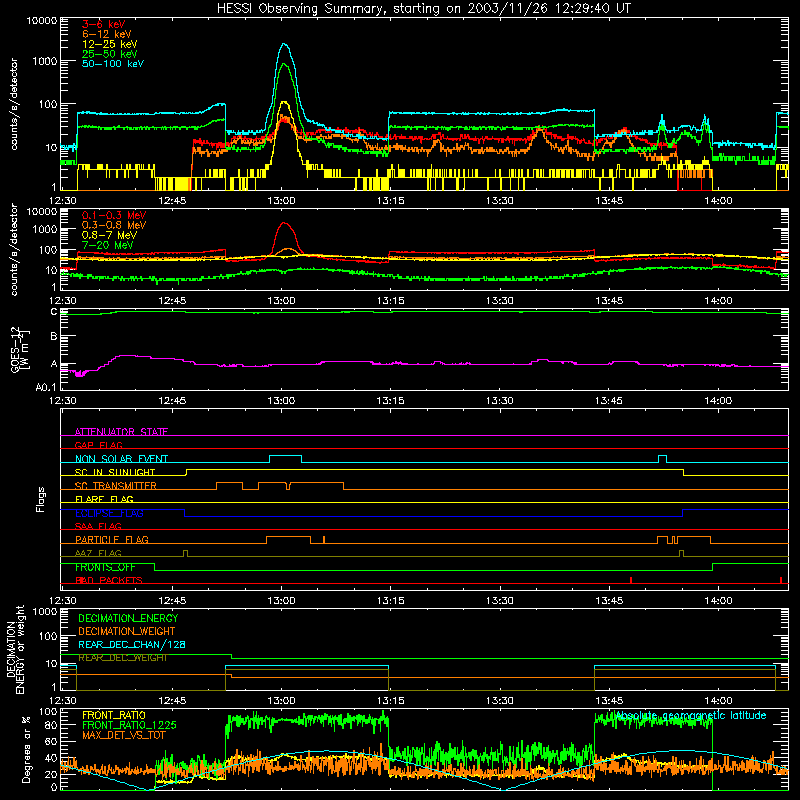Click the DECIMATION ENERGY or weight axis label
This screenshot has height=800, width=800.
coord(15,649)
